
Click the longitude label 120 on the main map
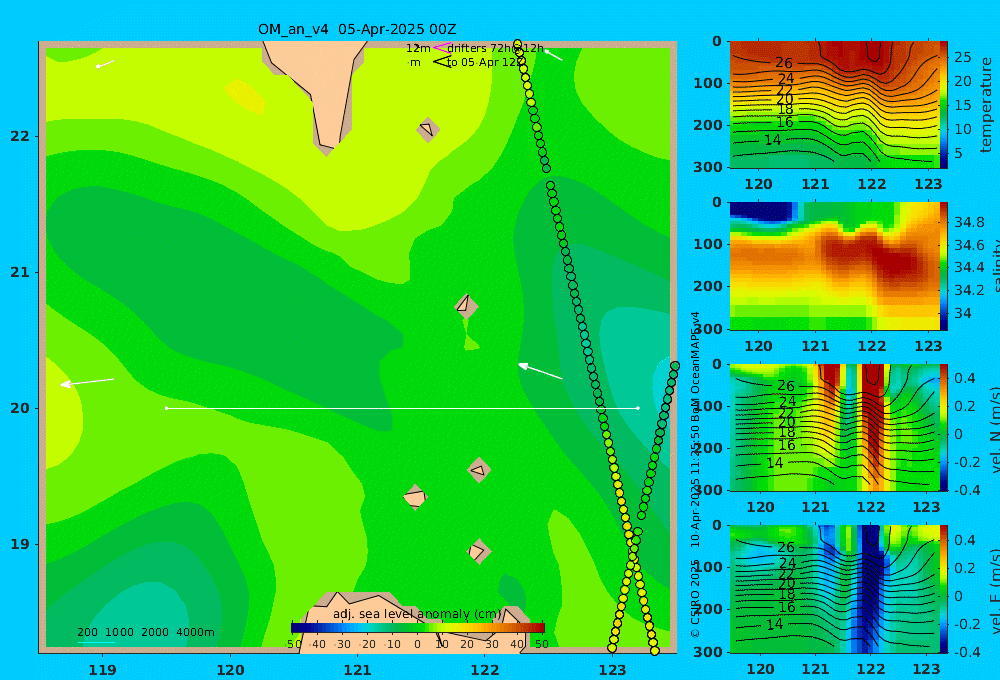[x=230, y=670]
